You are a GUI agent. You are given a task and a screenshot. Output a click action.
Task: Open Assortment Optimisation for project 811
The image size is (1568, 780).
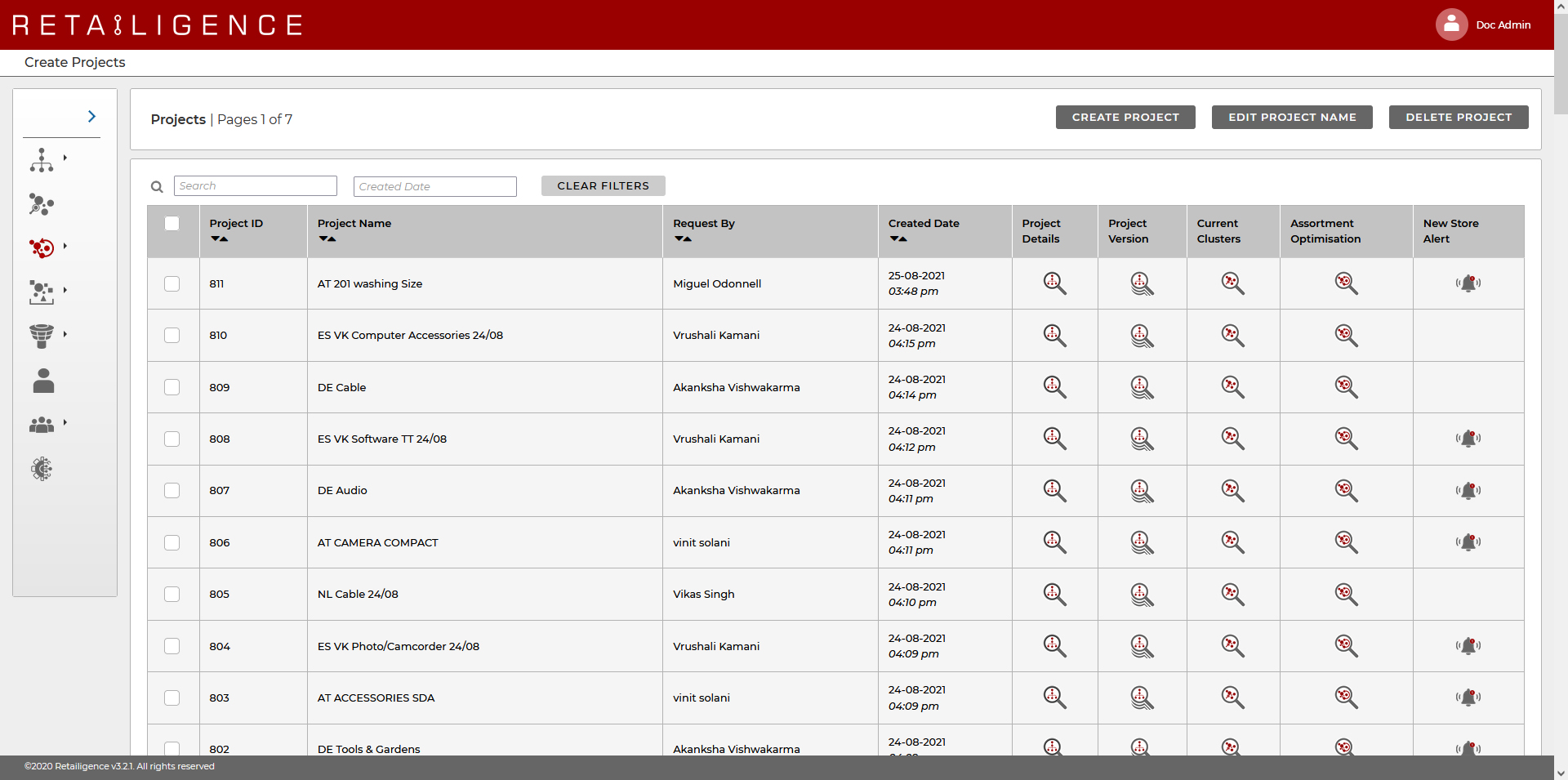(x=1346, y=283)
